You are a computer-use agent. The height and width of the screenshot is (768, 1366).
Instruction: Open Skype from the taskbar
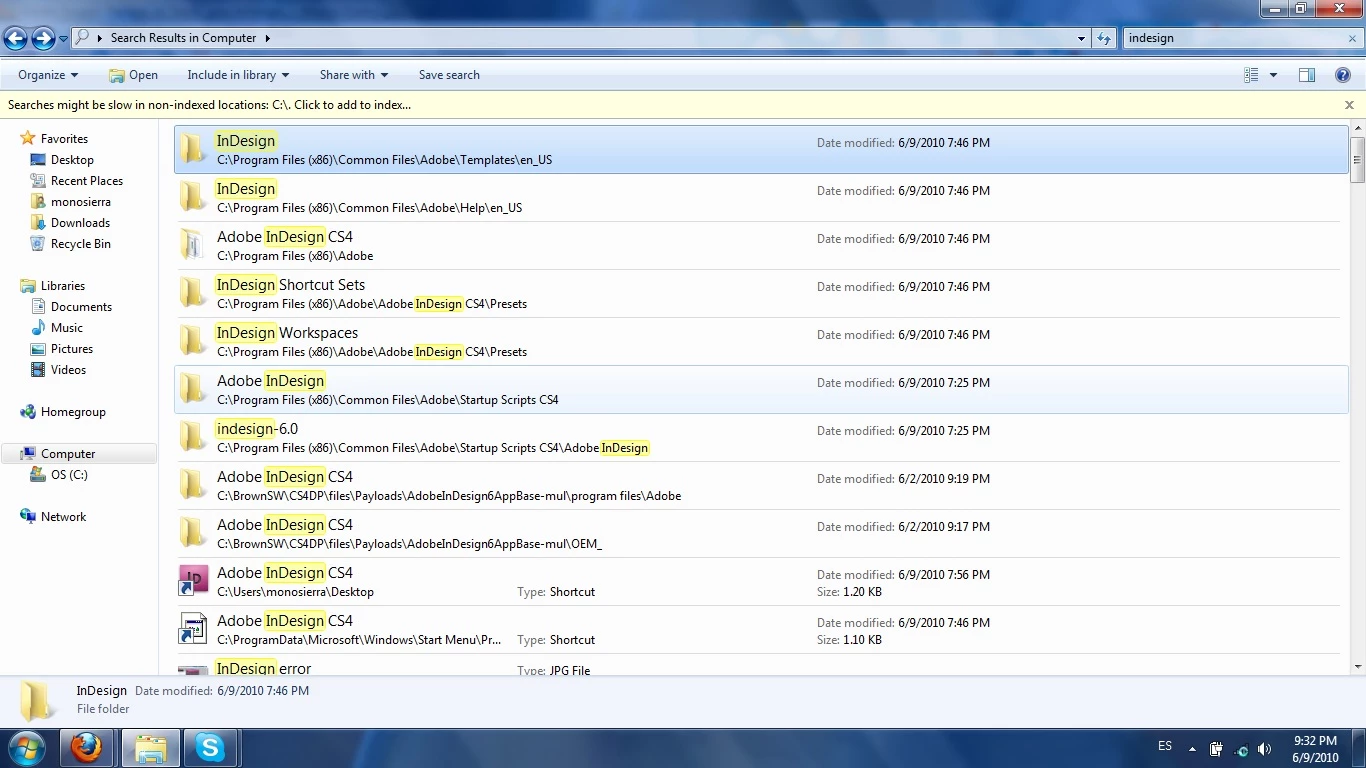click(x=210, y=748)
